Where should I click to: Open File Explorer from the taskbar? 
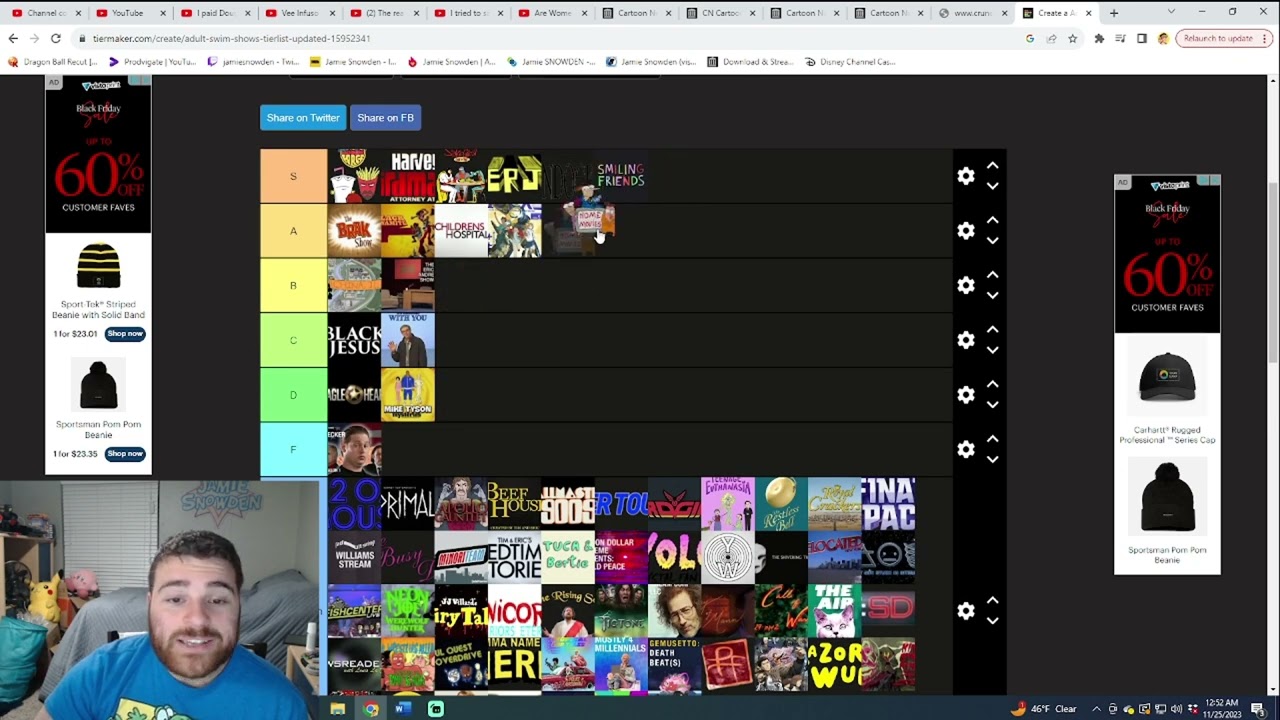pyautogui.click(x=338, y=709)
